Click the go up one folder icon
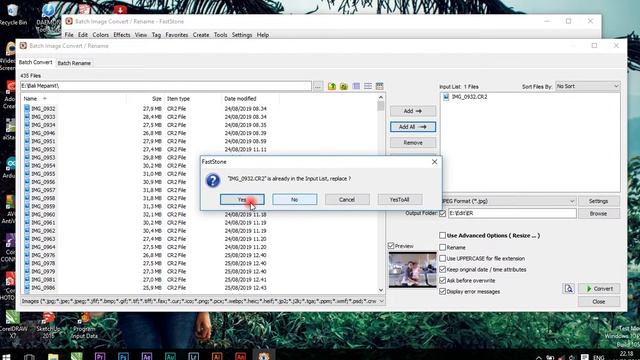This screenshot has width=640, height=360. tap(332, 86)
